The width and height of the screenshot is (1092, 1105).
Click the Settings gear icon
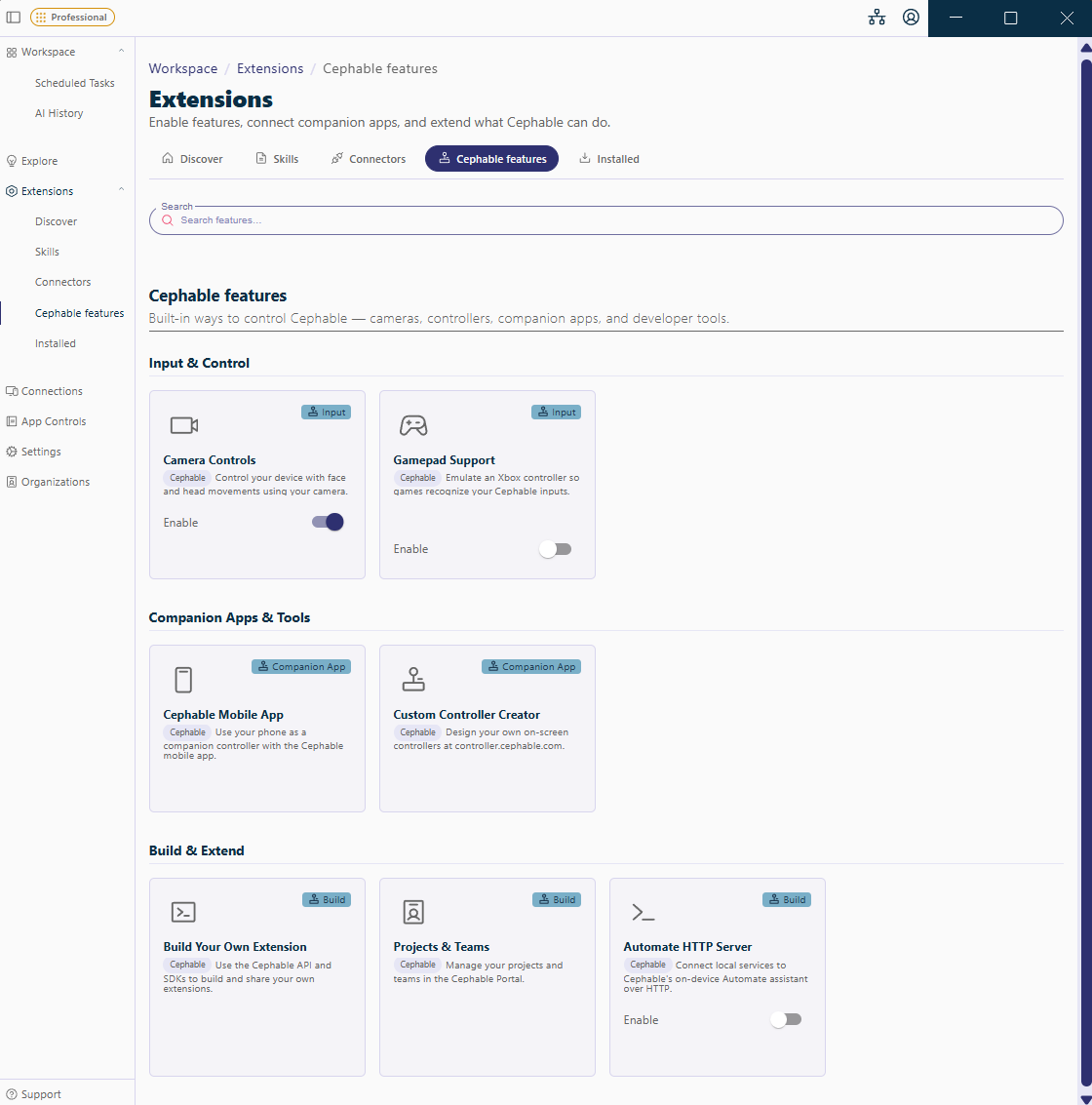[x=12, y=452]
